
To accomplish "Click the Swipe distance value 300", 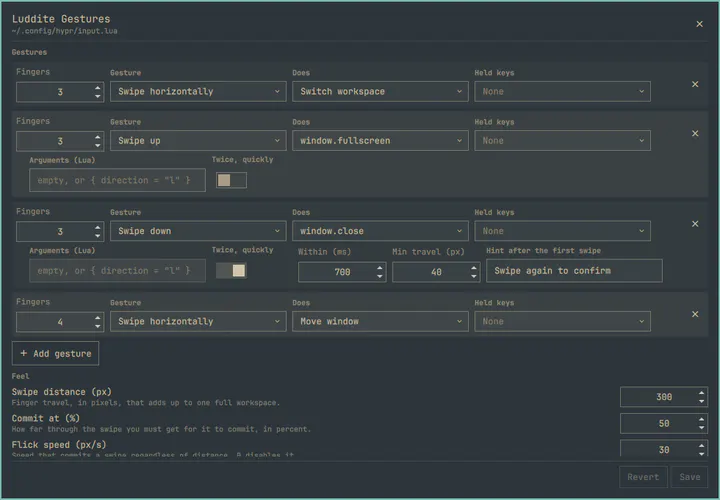I will (664, 397).
